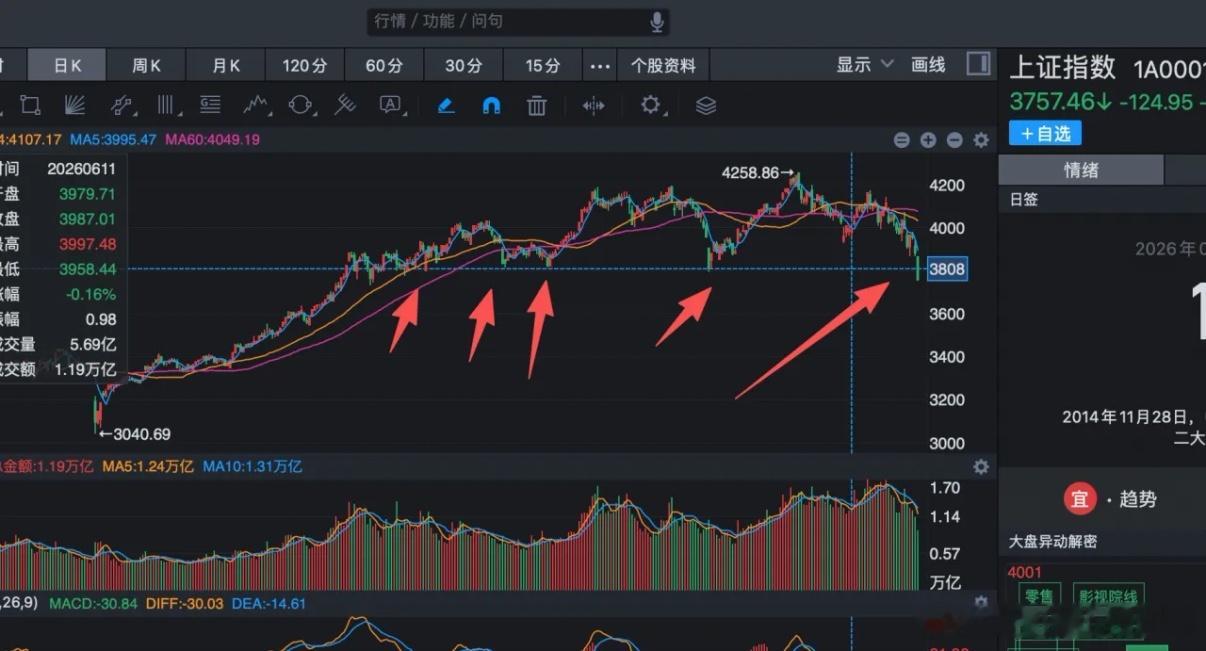Viewport: 1206px width, 651px height.
Task: Expand more timeframes with ellipsis button
Action: coord(600,66)
